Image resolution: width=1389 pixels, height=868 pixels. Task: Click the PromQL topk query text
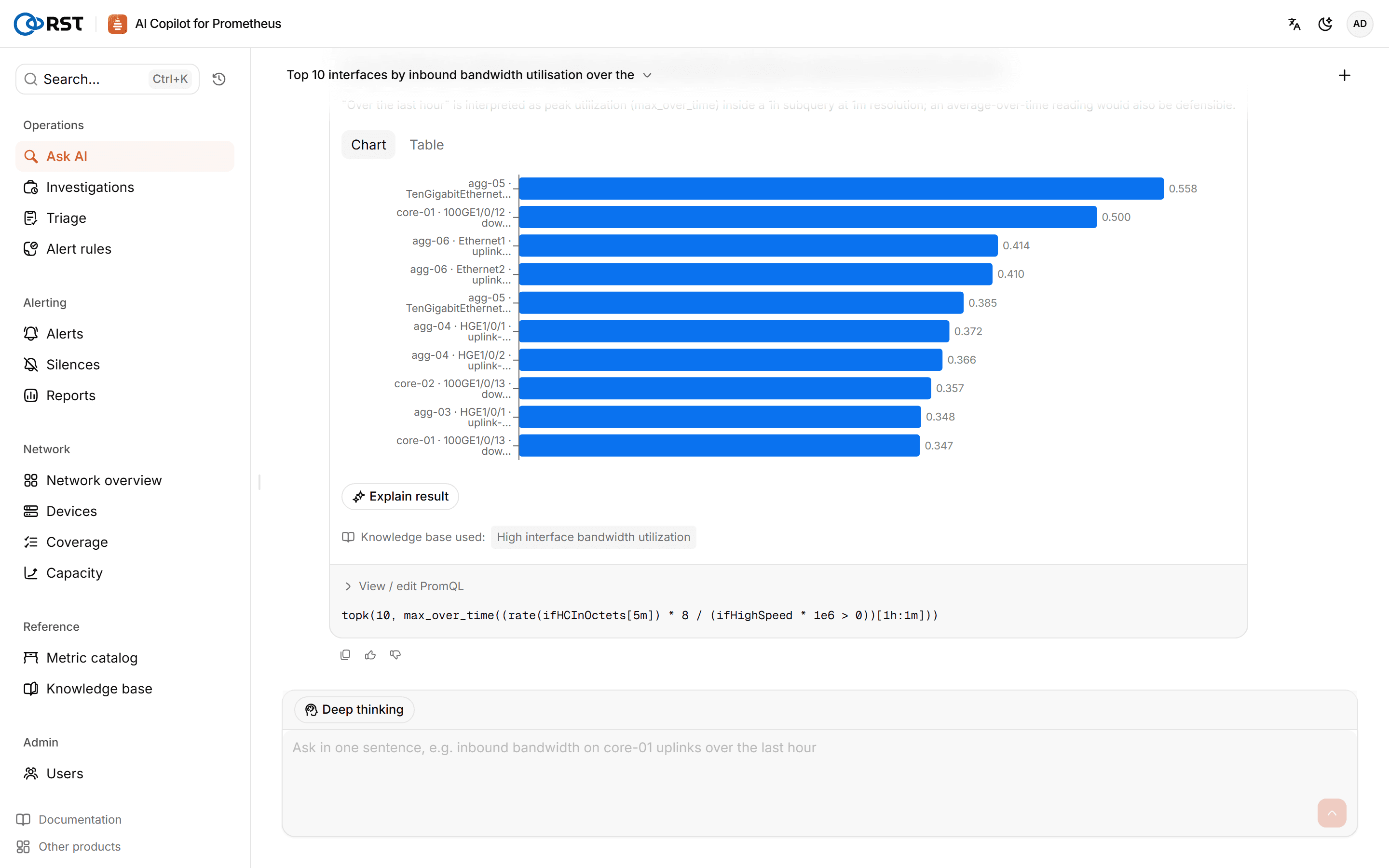640,615
